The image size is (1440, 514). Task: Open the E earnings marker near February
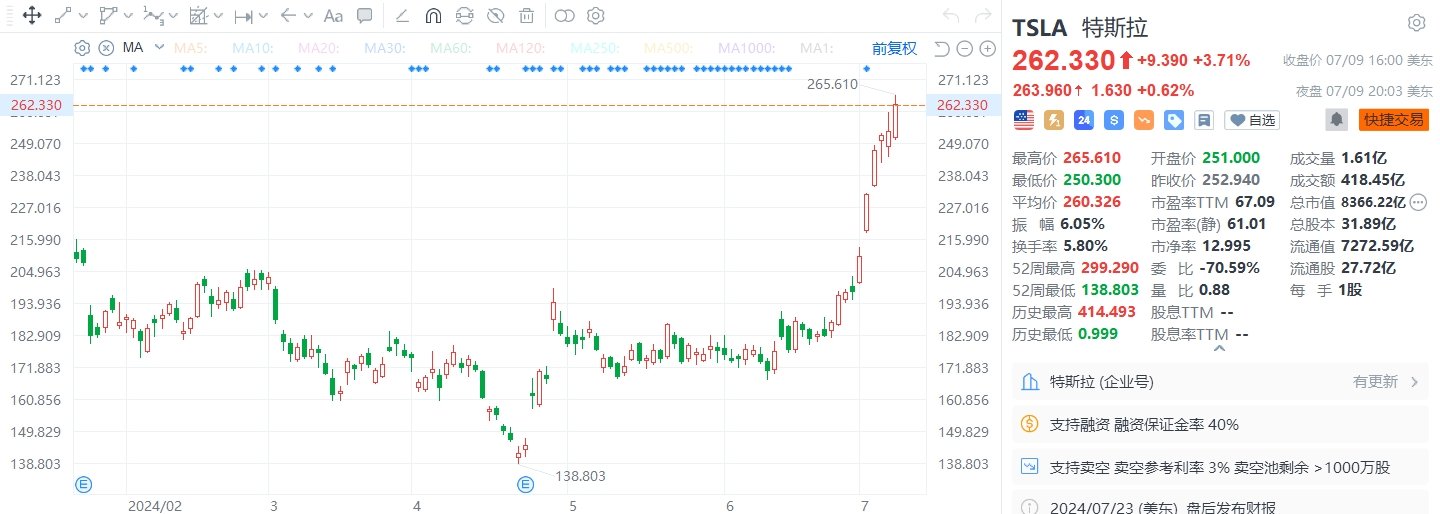[x=83, y=484]
